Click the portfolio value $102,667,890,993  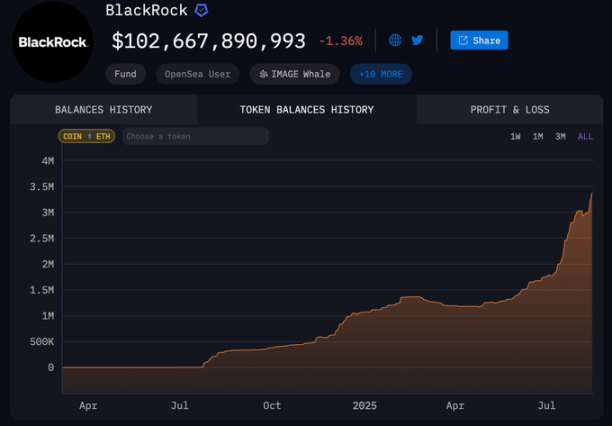click(x=208, y=41)
